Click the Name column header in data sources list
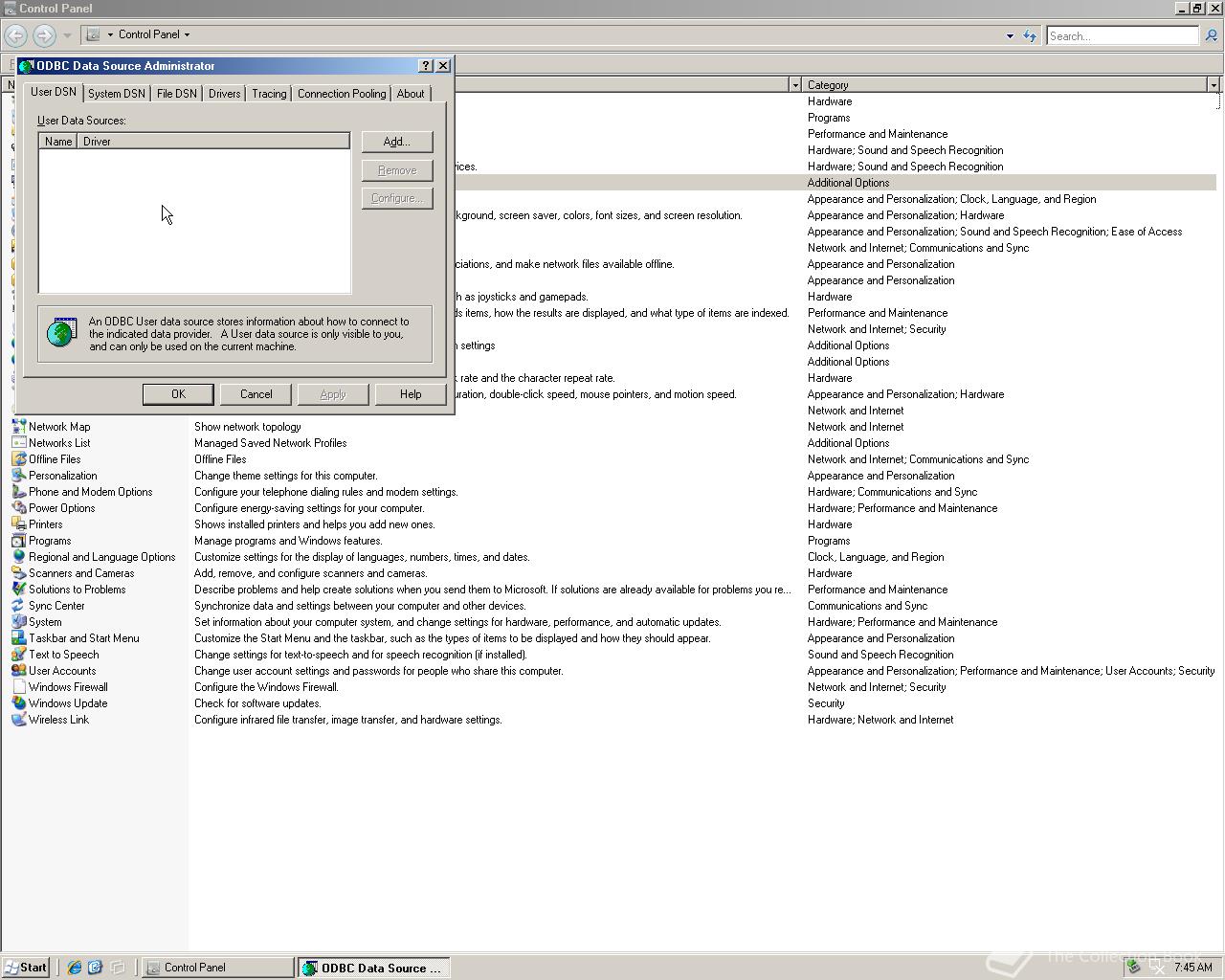This screenshot has width=1225, height=980. coord(58,142)
